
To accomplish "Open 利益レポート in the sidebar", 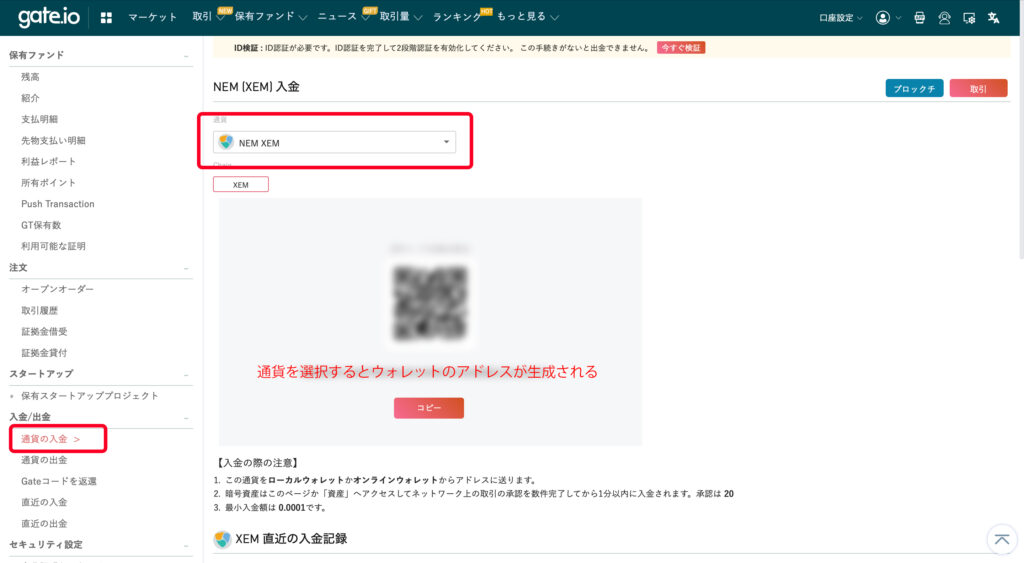I will click(48, 161).
